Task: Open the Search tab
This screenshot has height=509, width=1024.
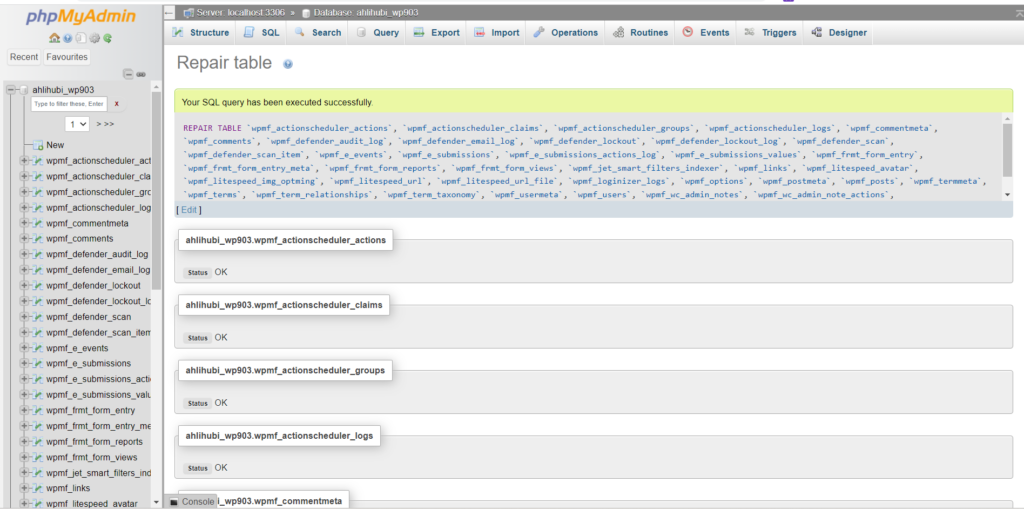Action: click(318, 33)
